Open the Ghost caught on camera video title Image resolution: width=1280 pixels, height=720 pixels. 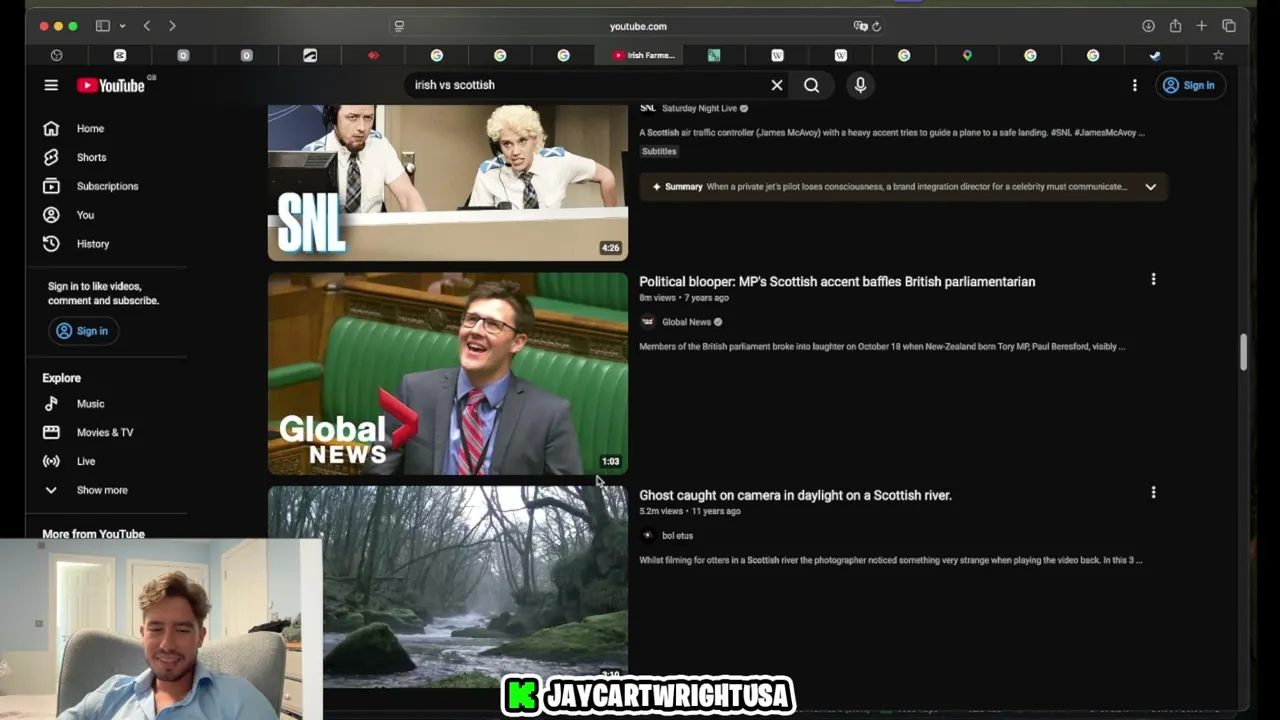pyautogui.click(x=795, y=495)
